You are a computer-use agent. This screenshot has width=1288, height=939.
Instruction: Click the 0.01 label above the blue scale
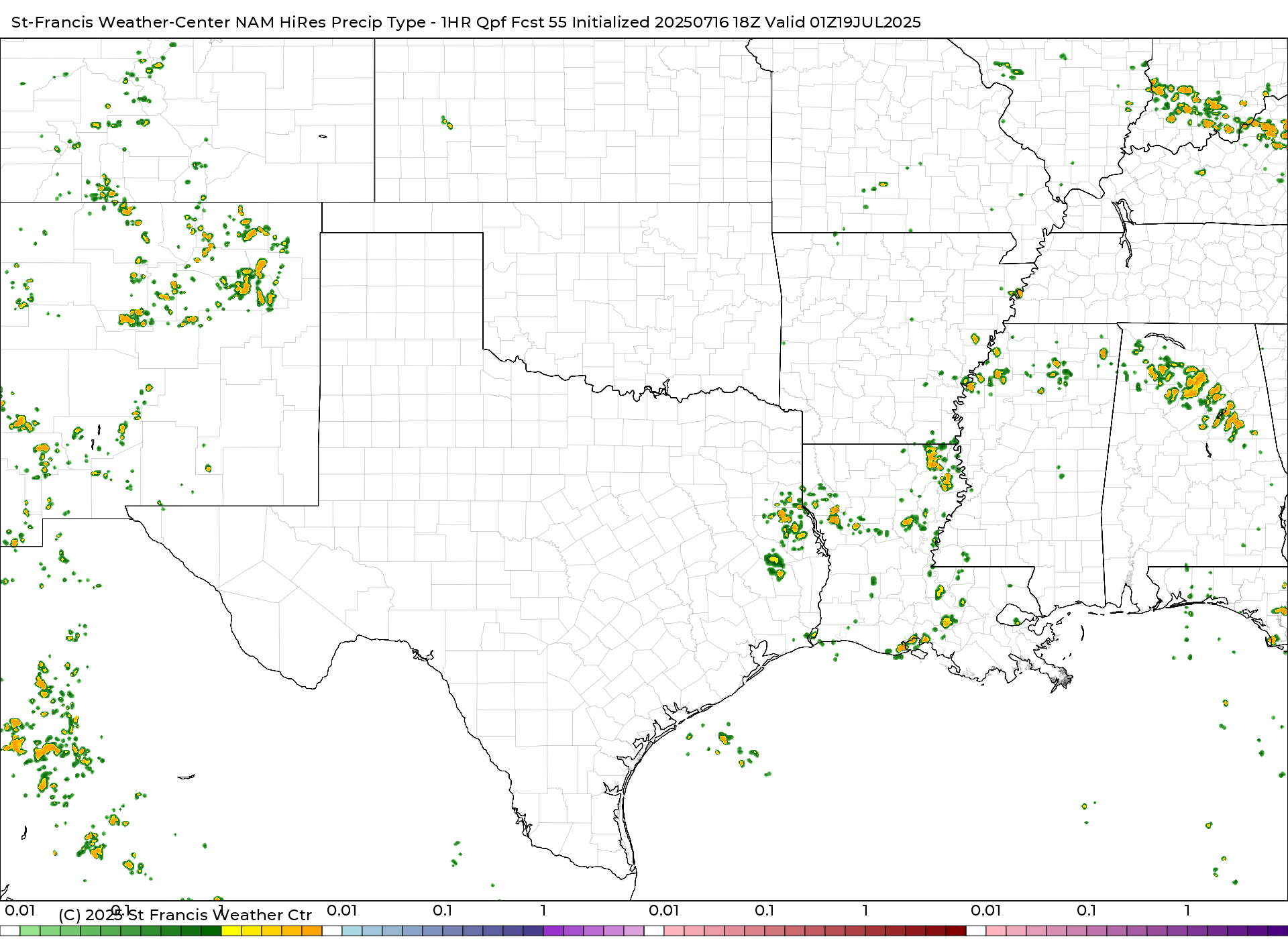point(342,910)
